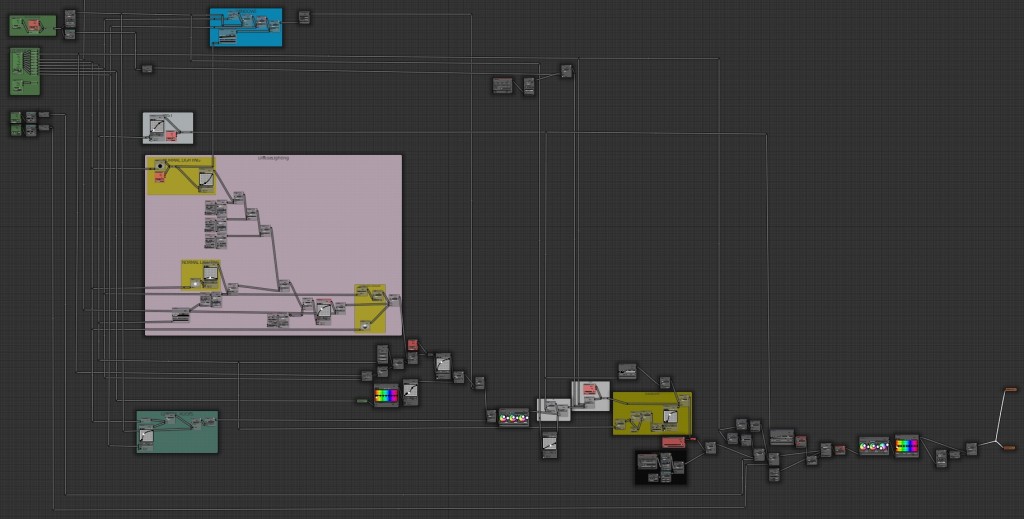Select the tall green multi-output node at left

pos(26,72)
